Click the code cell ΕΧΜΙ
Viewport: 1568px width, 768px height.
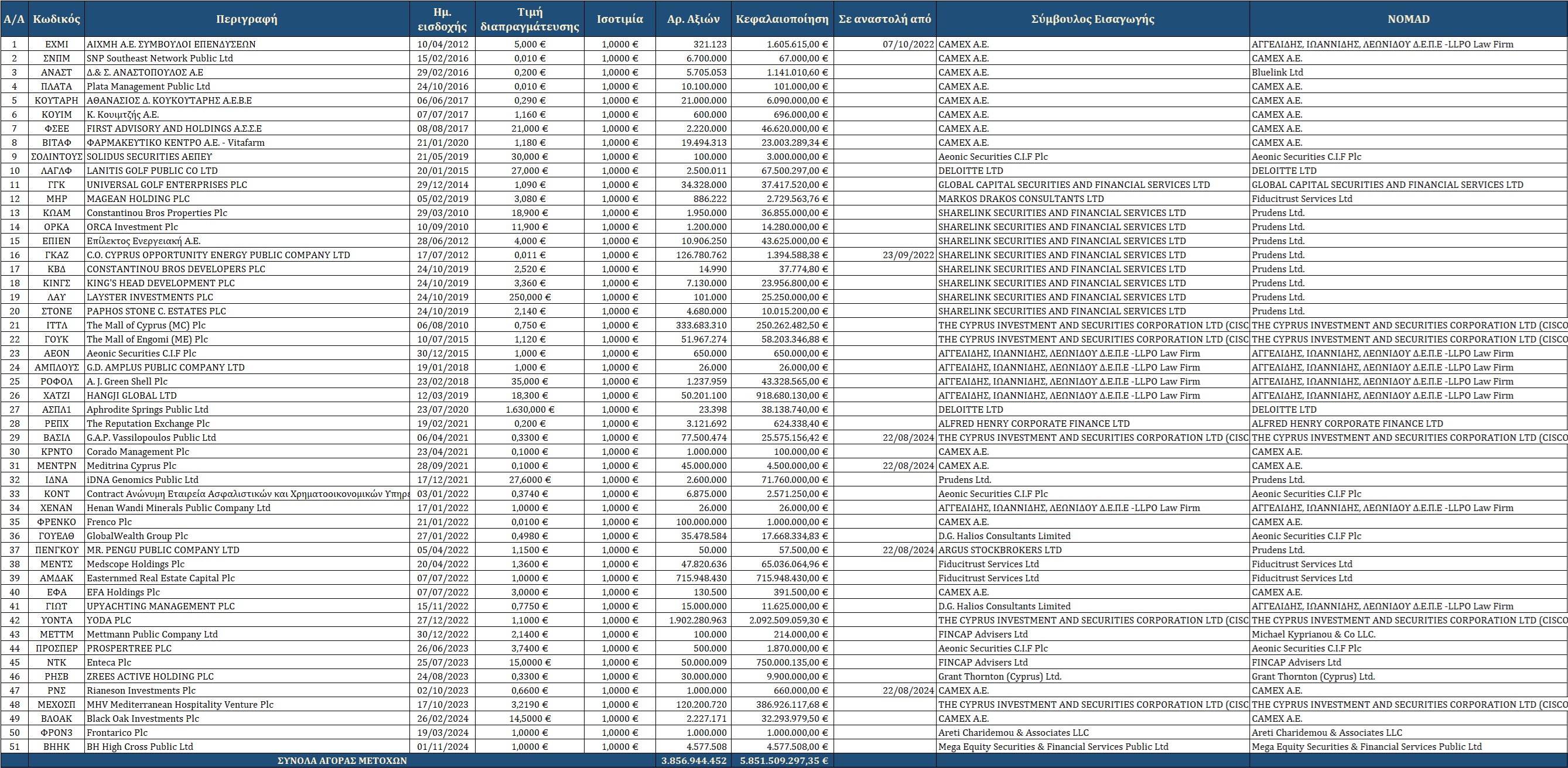[x=57, y=44]
